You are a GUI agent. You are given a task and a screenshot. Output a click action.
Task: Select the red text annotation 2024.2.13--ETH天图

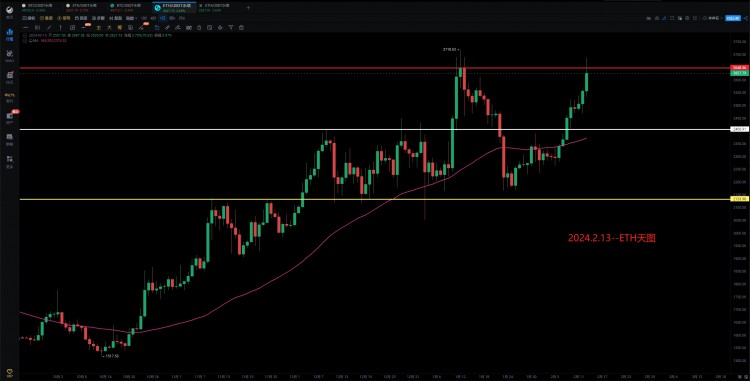tap(612, 238)
